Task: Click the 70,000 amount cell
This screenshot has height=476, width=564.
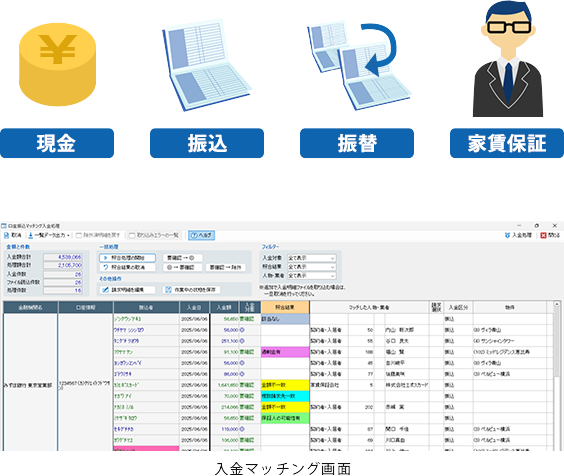Action: [226, 396]
